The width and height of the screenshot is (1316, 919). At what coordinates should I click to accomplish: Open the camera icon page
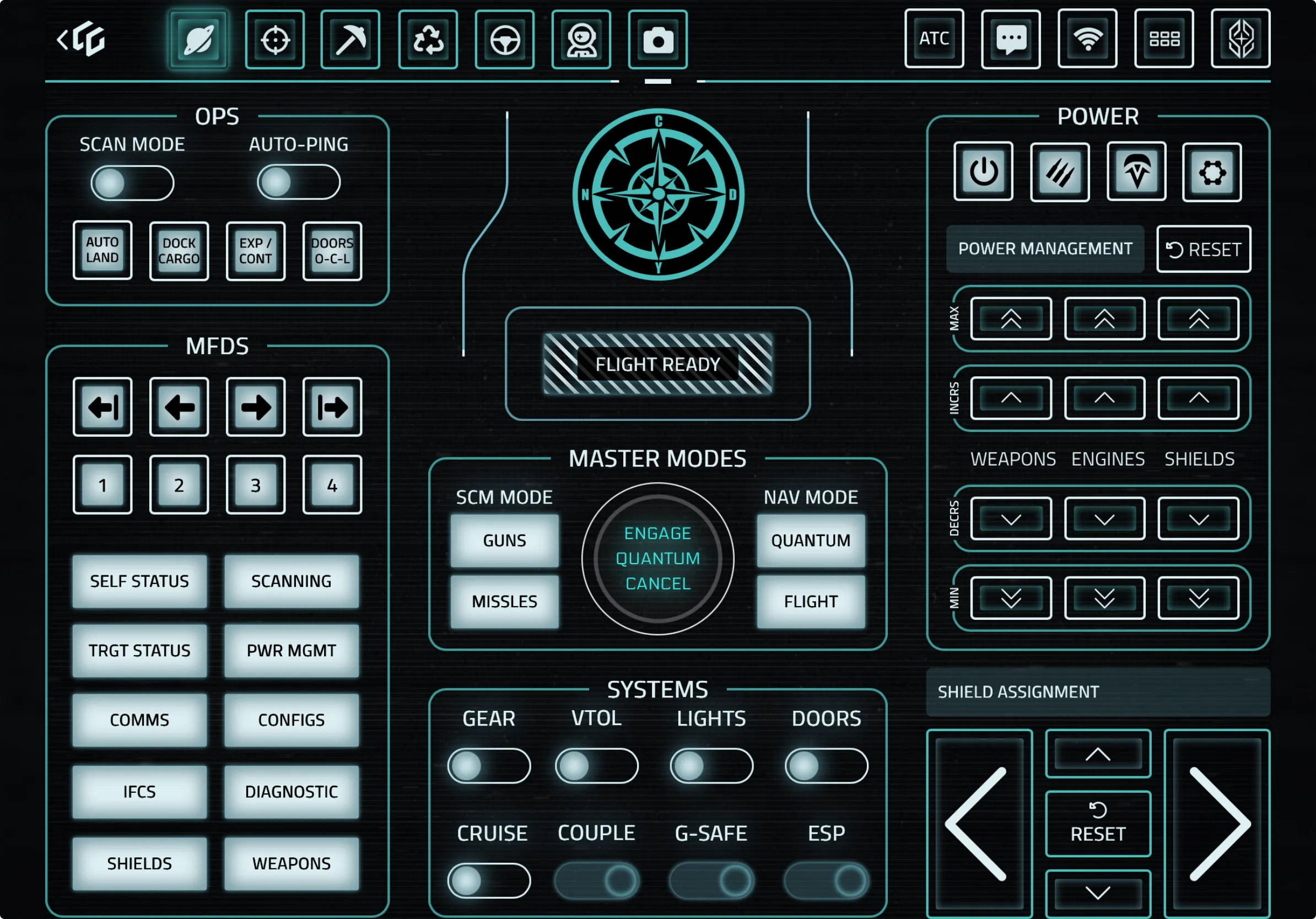pos(657,40)
